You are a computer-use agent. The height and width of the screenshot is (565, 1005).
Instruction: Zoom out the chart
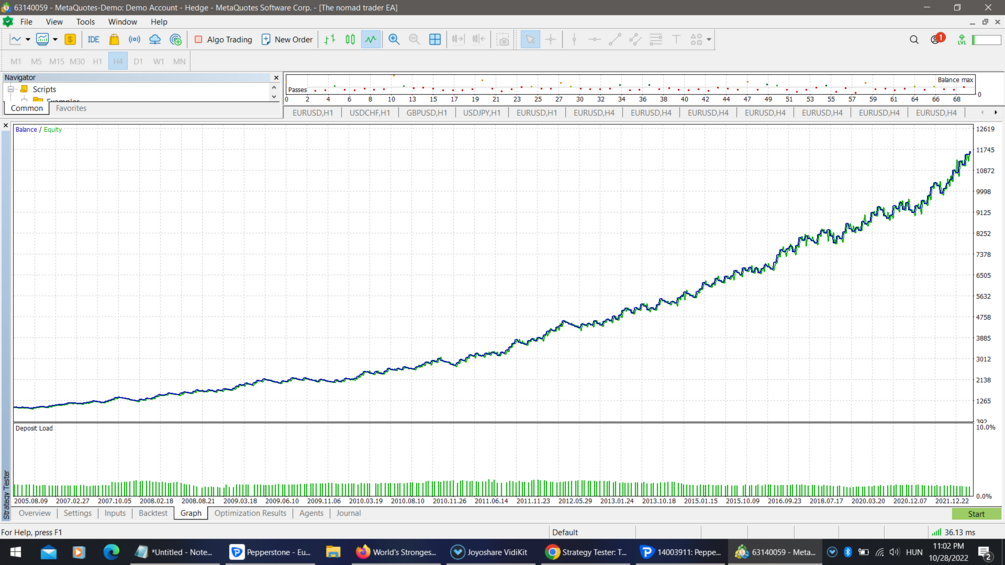(415, 40)
